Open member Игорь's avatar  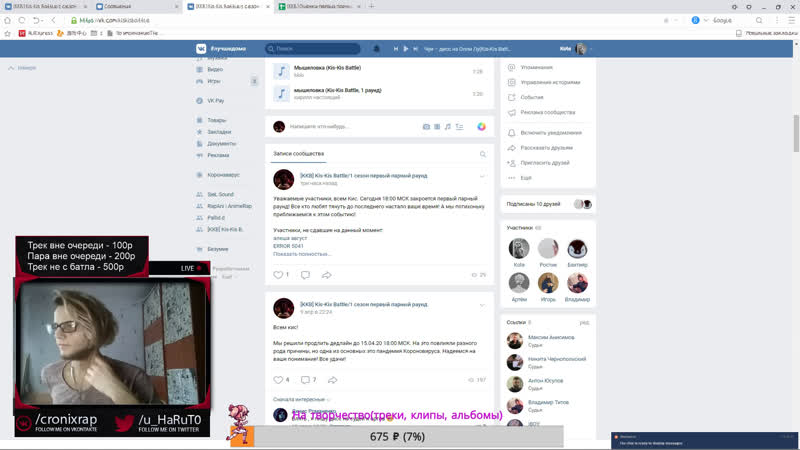tap(548, 283)
